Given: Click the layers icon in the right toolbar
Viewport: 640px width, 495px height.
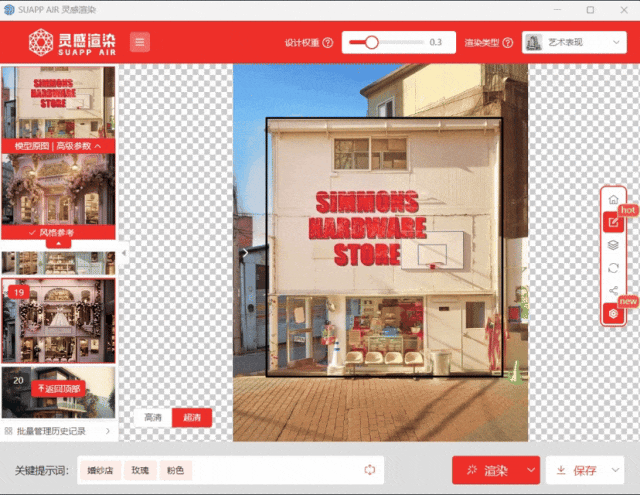Looking at the screenshot, I should coord(613,245).
